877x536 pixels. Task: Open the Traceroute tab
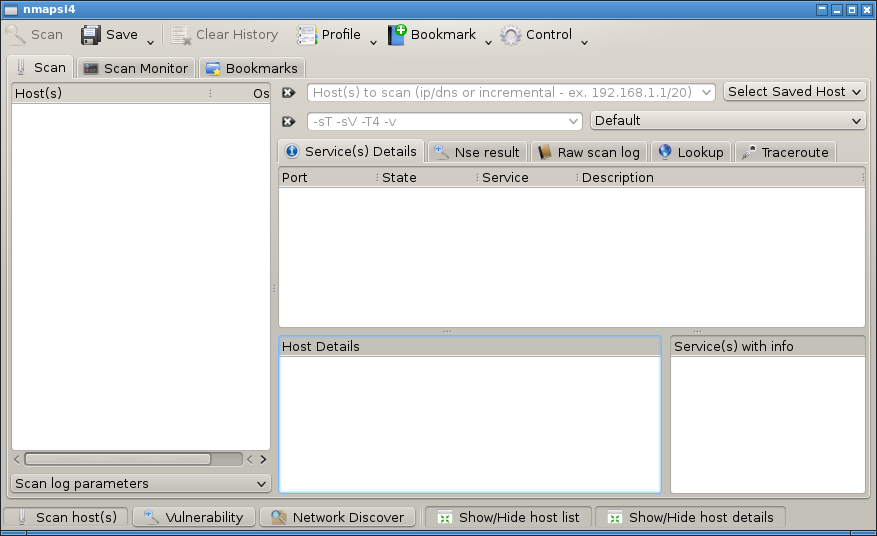tap(785, 152)
